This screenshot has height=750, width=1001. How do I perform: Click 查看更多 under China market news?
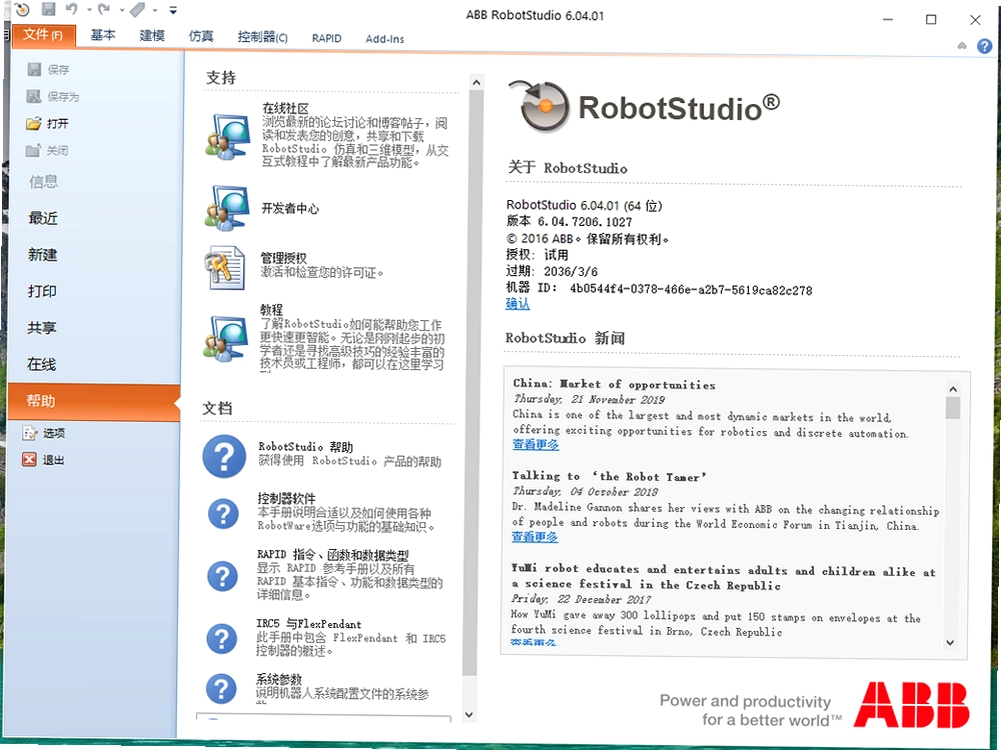[x=536, y=444]
